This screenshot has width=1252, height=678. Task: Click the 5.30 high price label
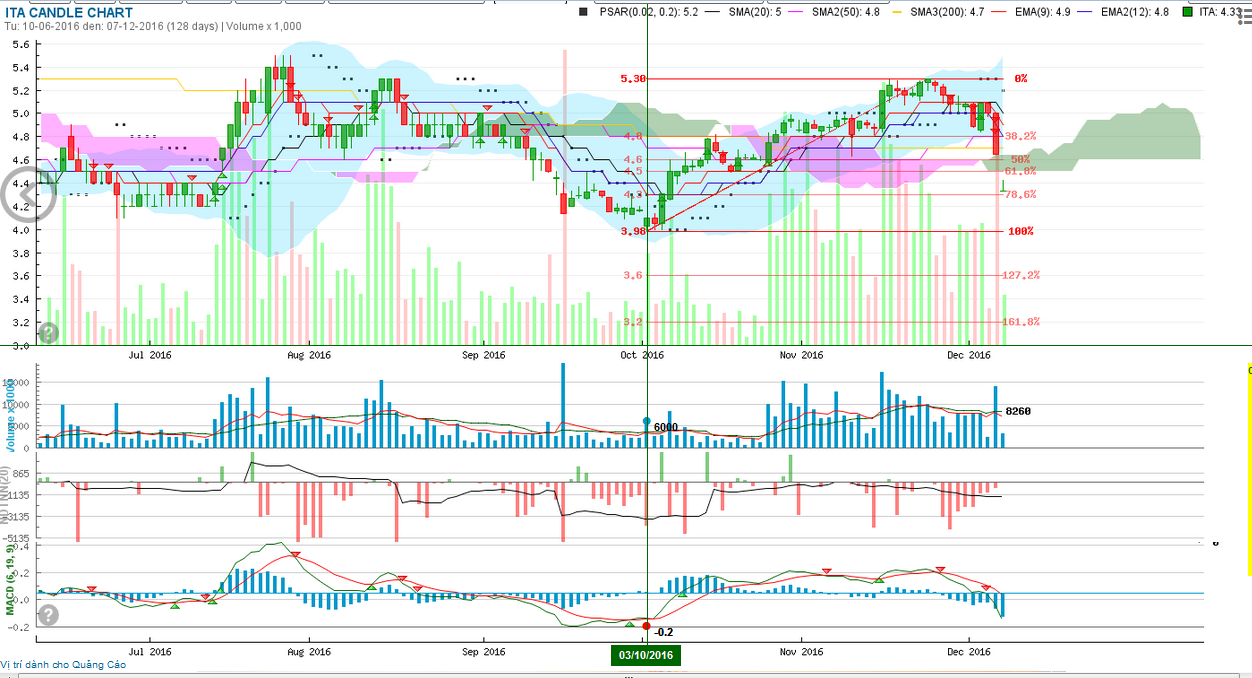tap(633, 78)
